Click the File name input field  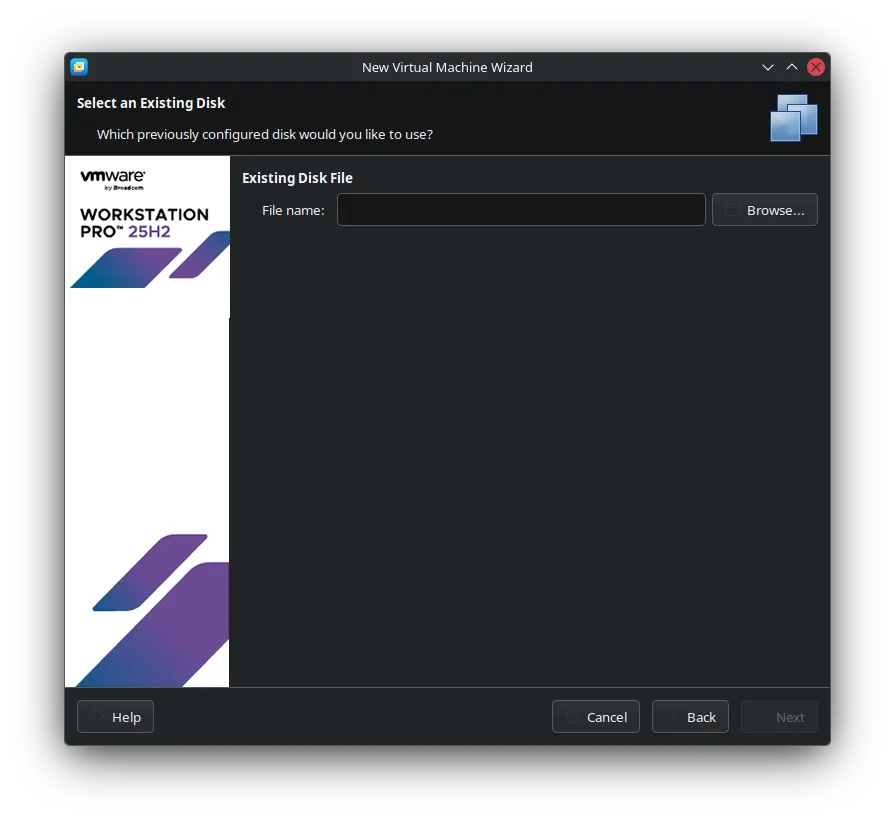[x=521, y=210]
